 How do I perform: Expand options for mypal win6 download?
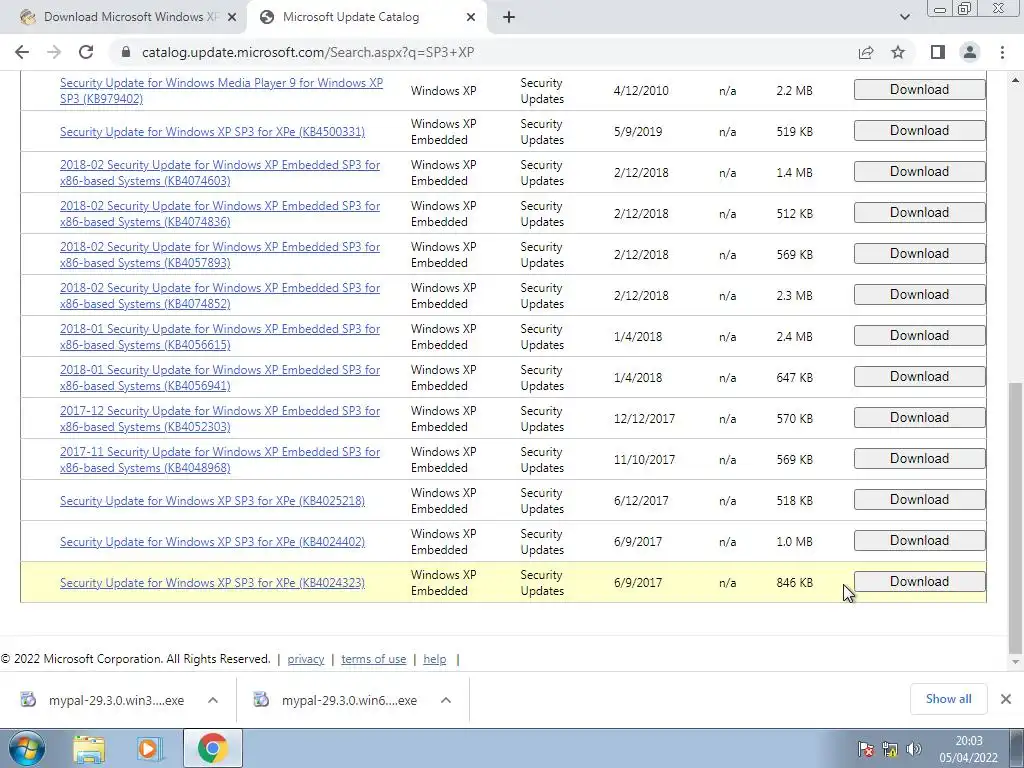coord(446,700)
